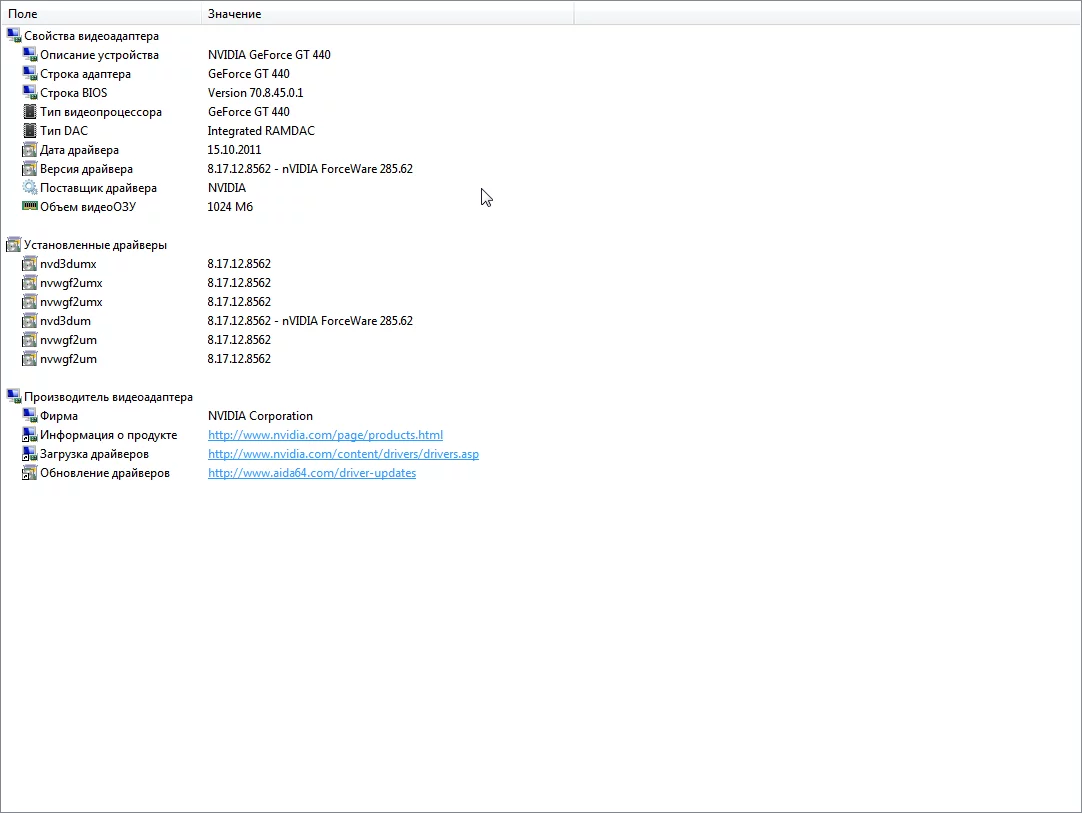
Task: Select the Установленные драйверы group heading
Action: click(95, 245)
